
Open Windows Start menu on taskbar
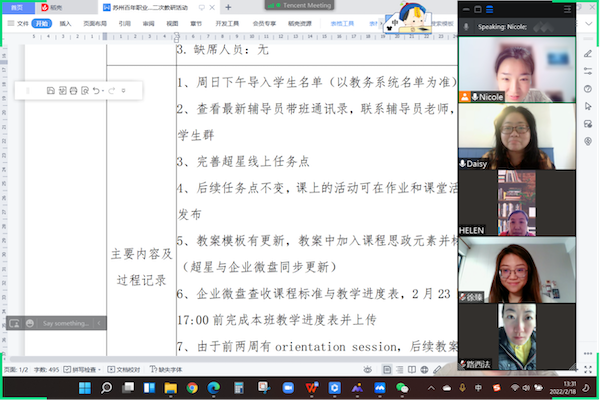pyautogui.click(x=85, y=387)
